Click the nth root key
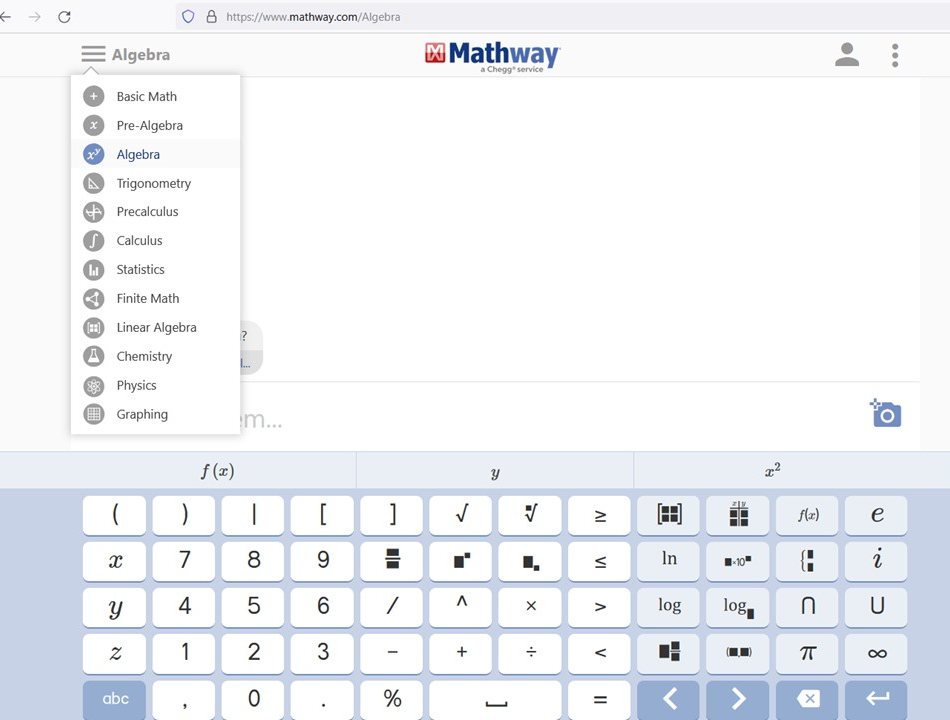The width and height of the screenshot is (950, 720). [x=530, y=515]
